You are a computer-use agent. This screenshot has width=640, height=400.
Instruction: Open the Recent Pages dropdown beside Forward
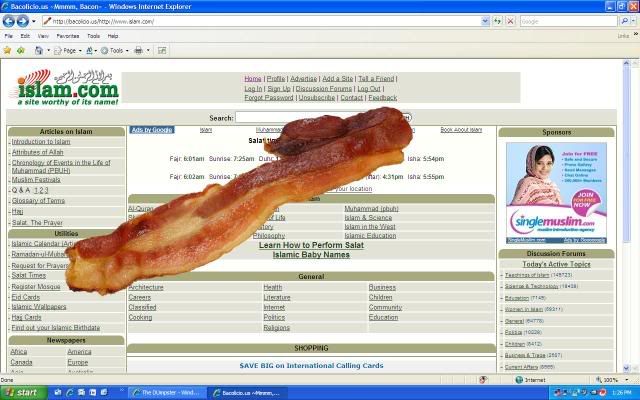(x=34, y=21)
